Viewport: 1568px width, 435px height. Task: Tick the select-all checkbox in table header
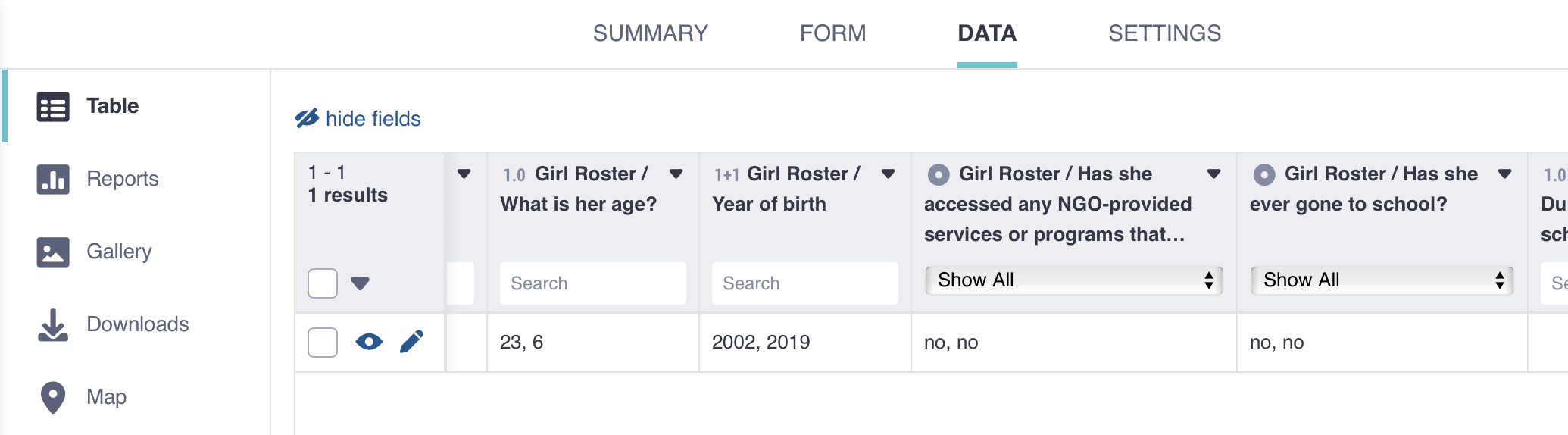323,283
